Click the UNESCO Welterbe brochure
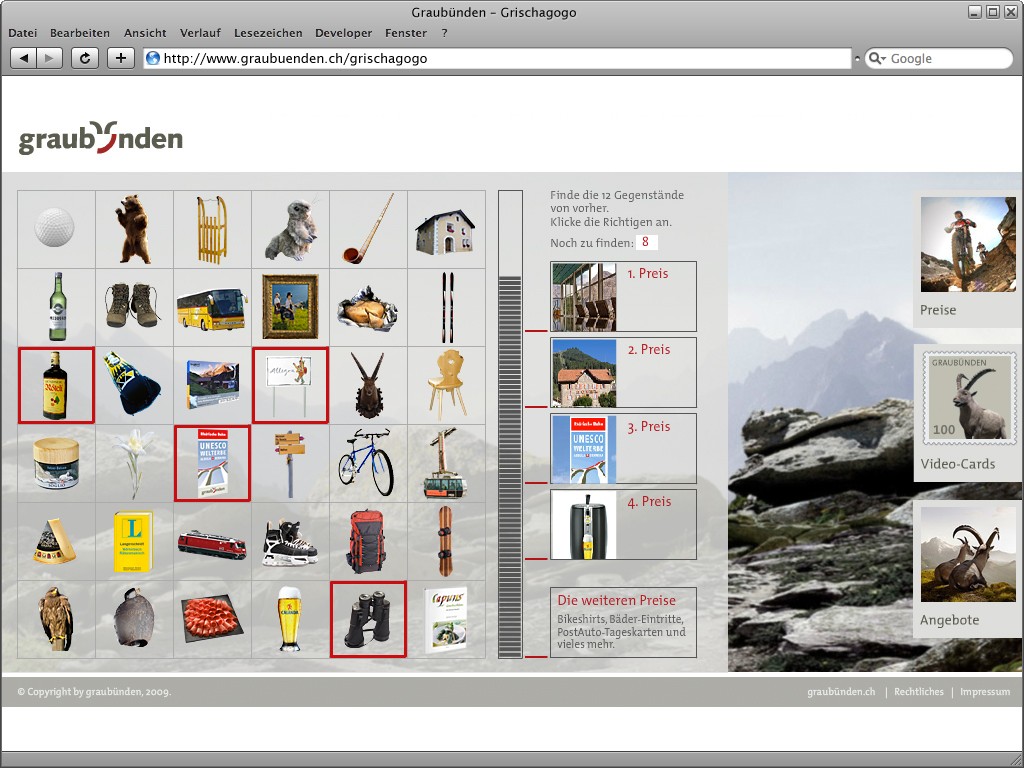 212,463
